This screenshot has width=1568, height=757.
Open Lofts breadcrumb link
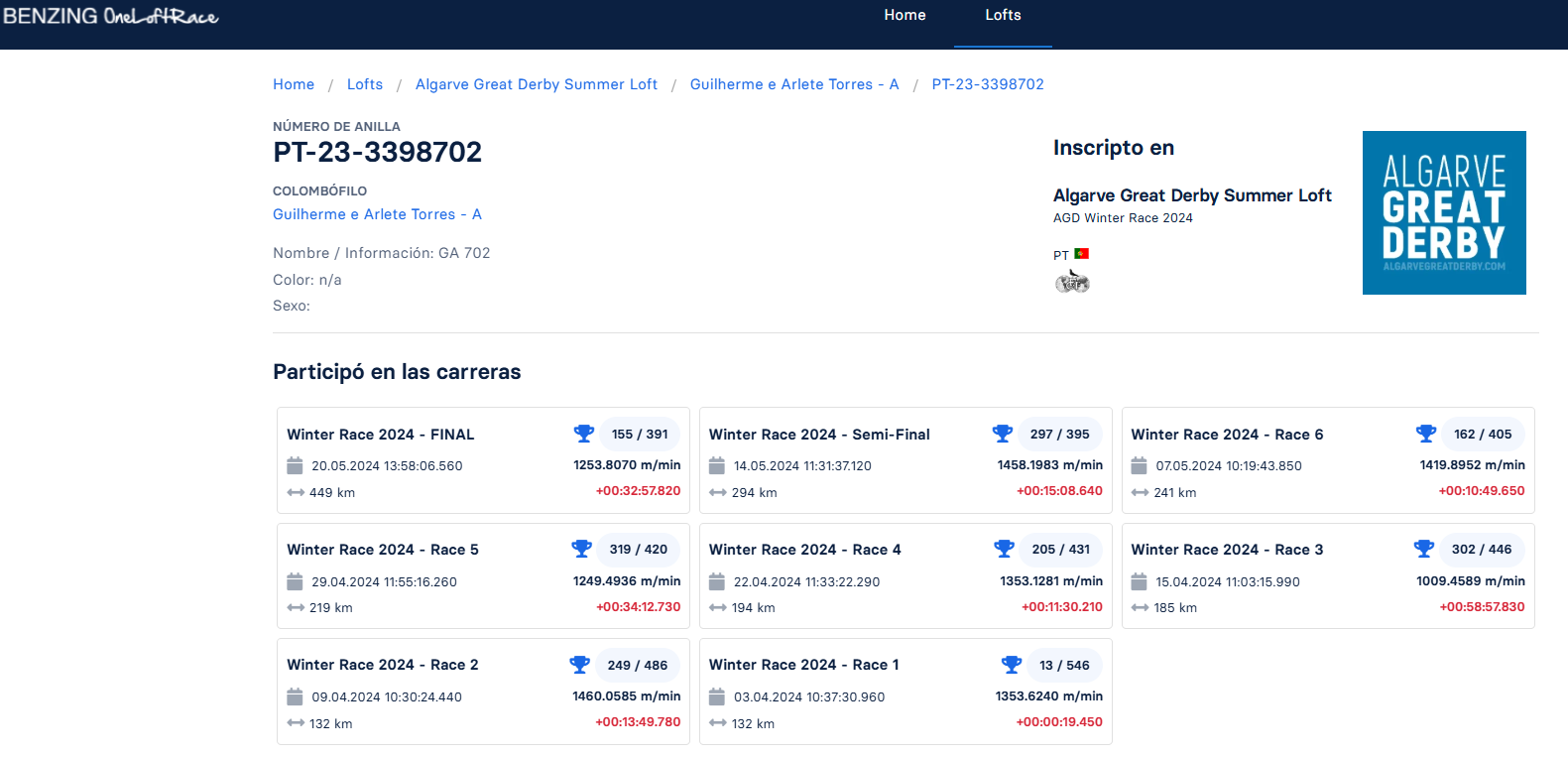coord(365,84)
